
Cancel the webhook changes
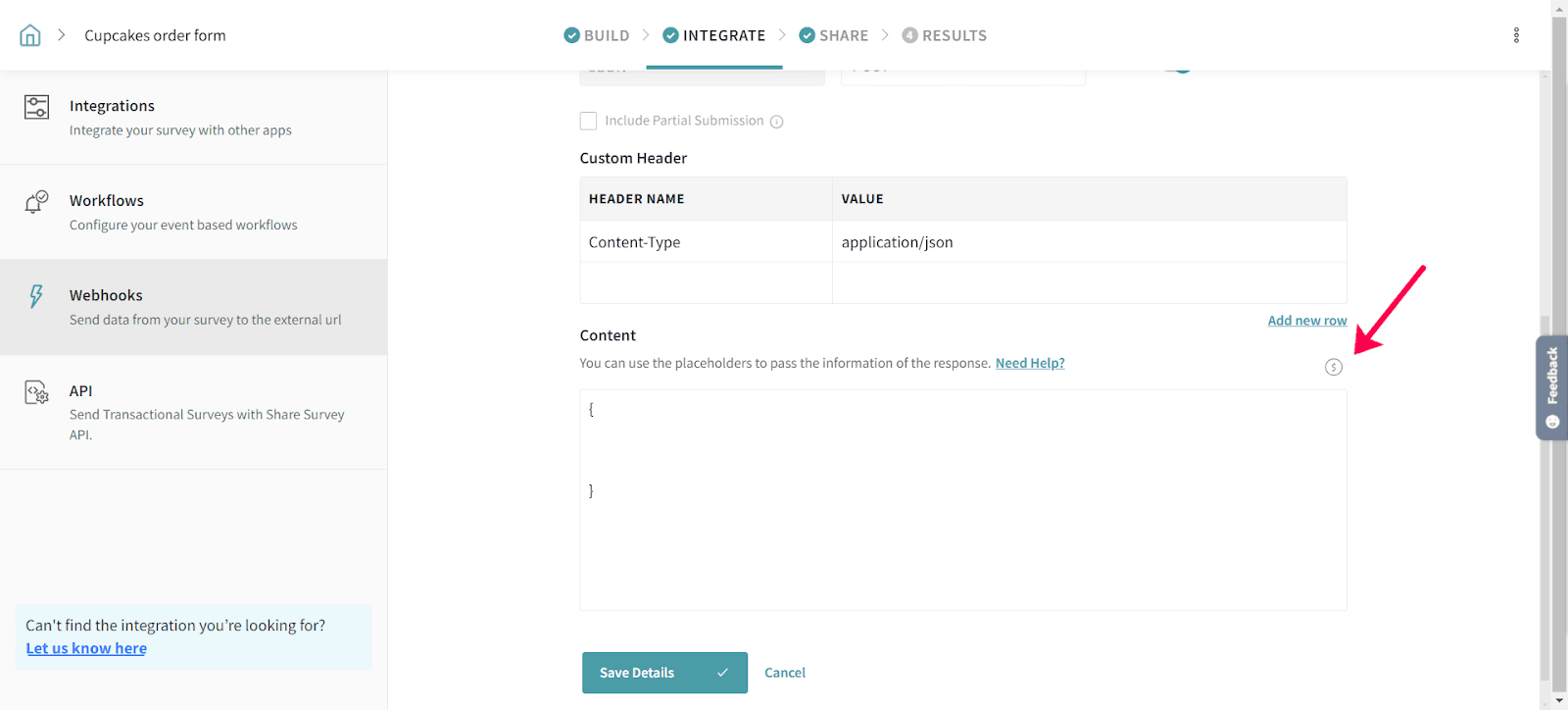point(784,673)
